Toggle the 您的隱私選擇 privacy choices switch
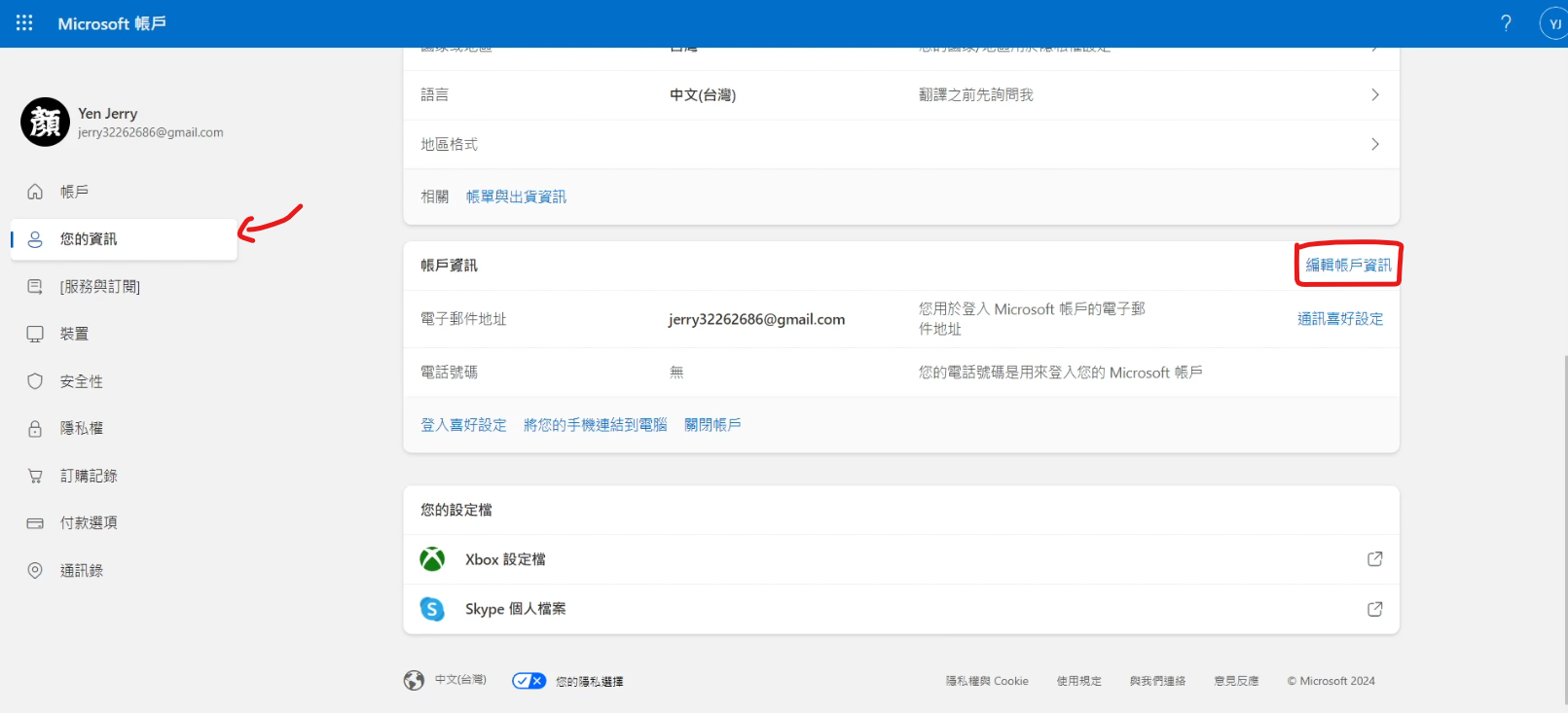 coord(529,681)
